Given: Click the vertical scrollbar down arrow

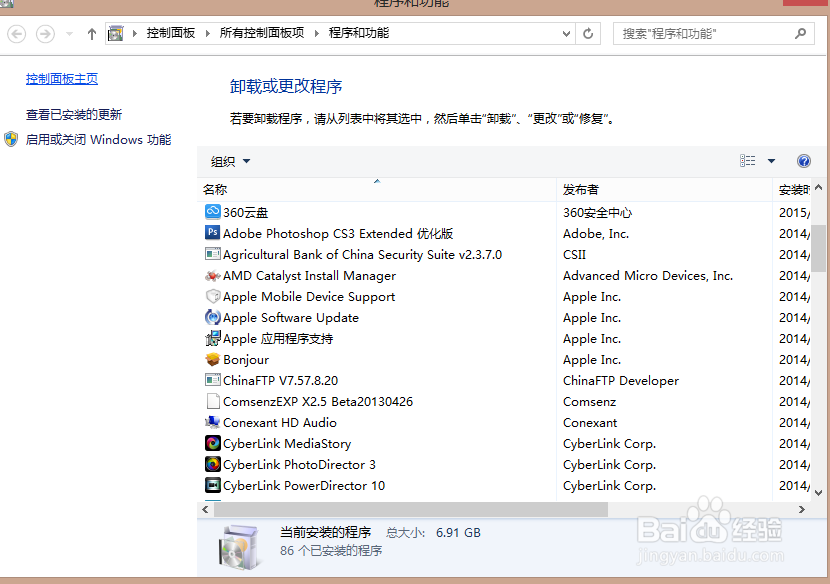Looking at the screenshot, I should tap(818, 492).
